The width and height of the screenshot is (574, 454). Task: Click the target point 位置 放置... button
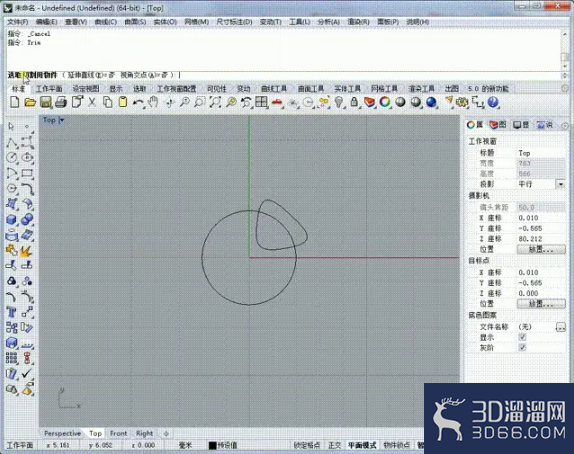click(541, 304)
